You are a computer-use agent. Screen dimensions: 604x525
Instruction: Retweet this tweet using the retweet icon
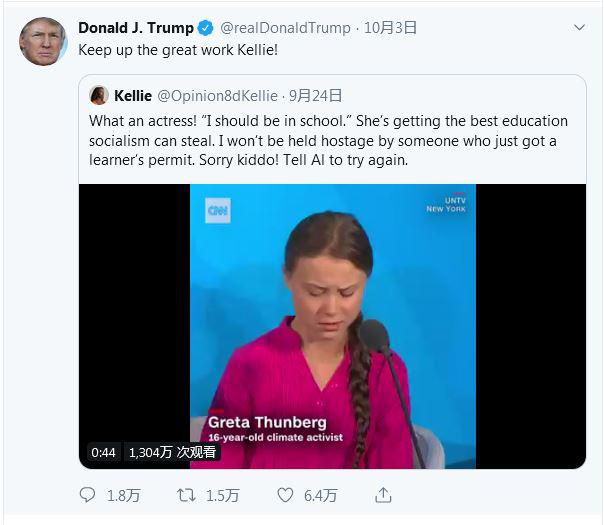[x=186, y=495]
